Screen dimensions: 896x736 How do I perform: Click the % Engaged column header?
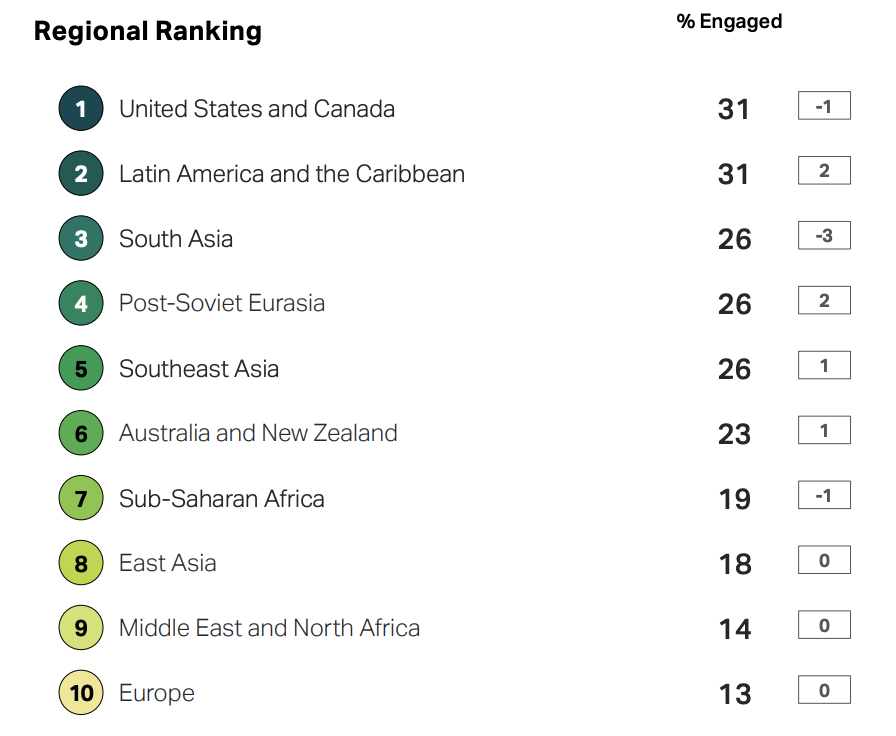tap(729, 21)
